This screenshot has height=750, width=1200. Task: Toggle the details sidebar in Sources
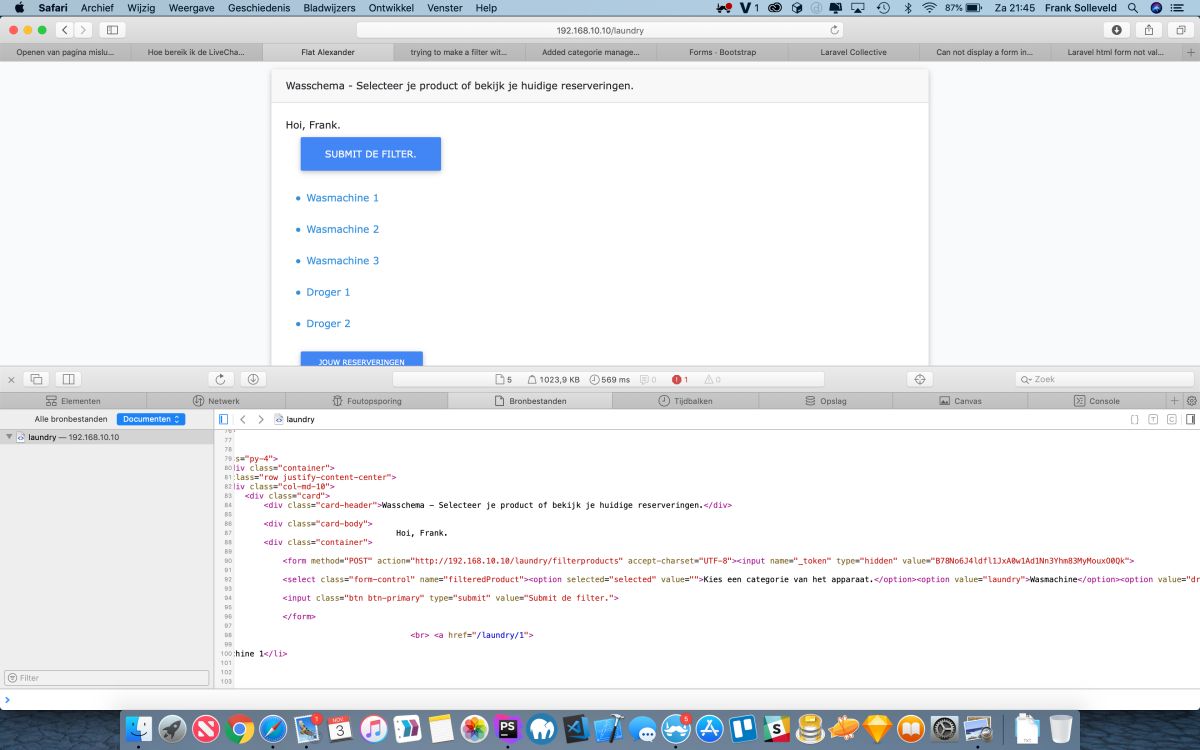coord(1190,419)
